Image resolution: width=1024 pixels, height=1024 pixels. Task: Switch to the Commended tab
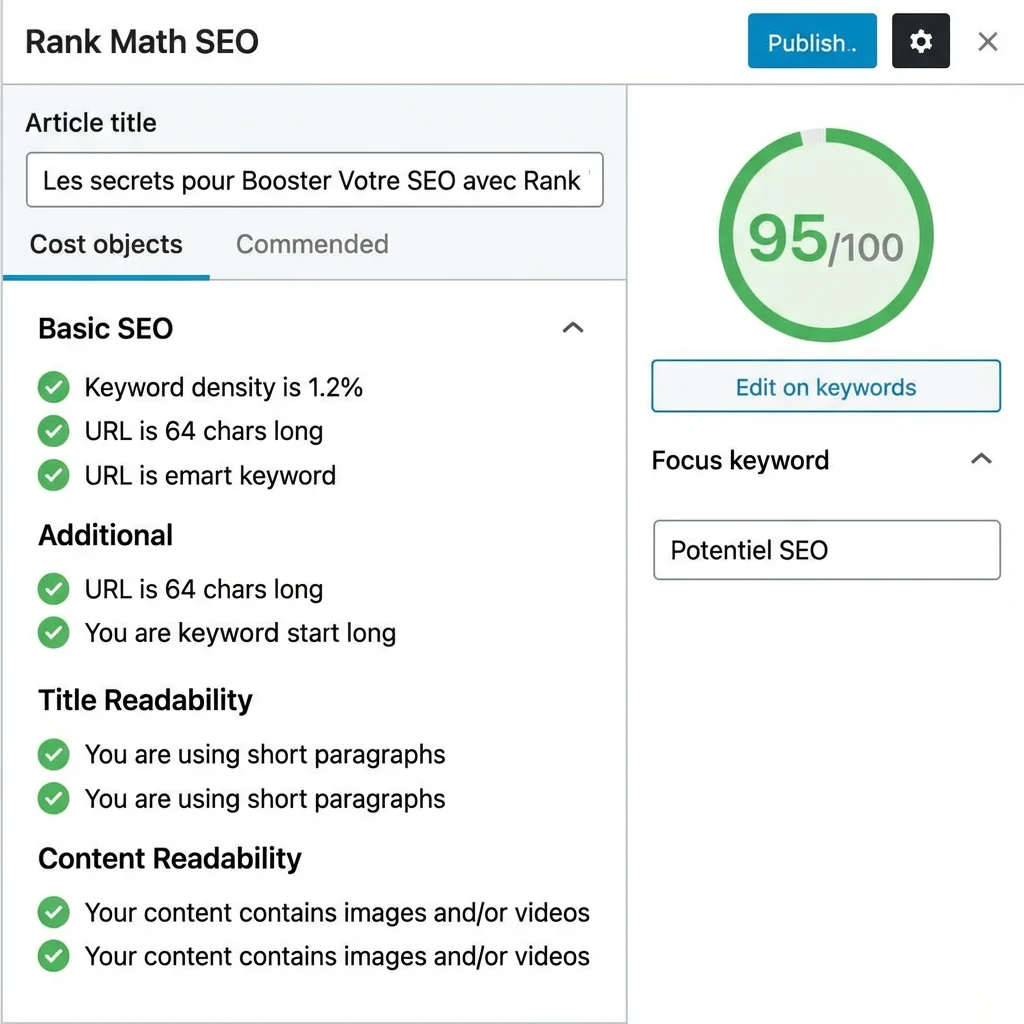[311, 244]
